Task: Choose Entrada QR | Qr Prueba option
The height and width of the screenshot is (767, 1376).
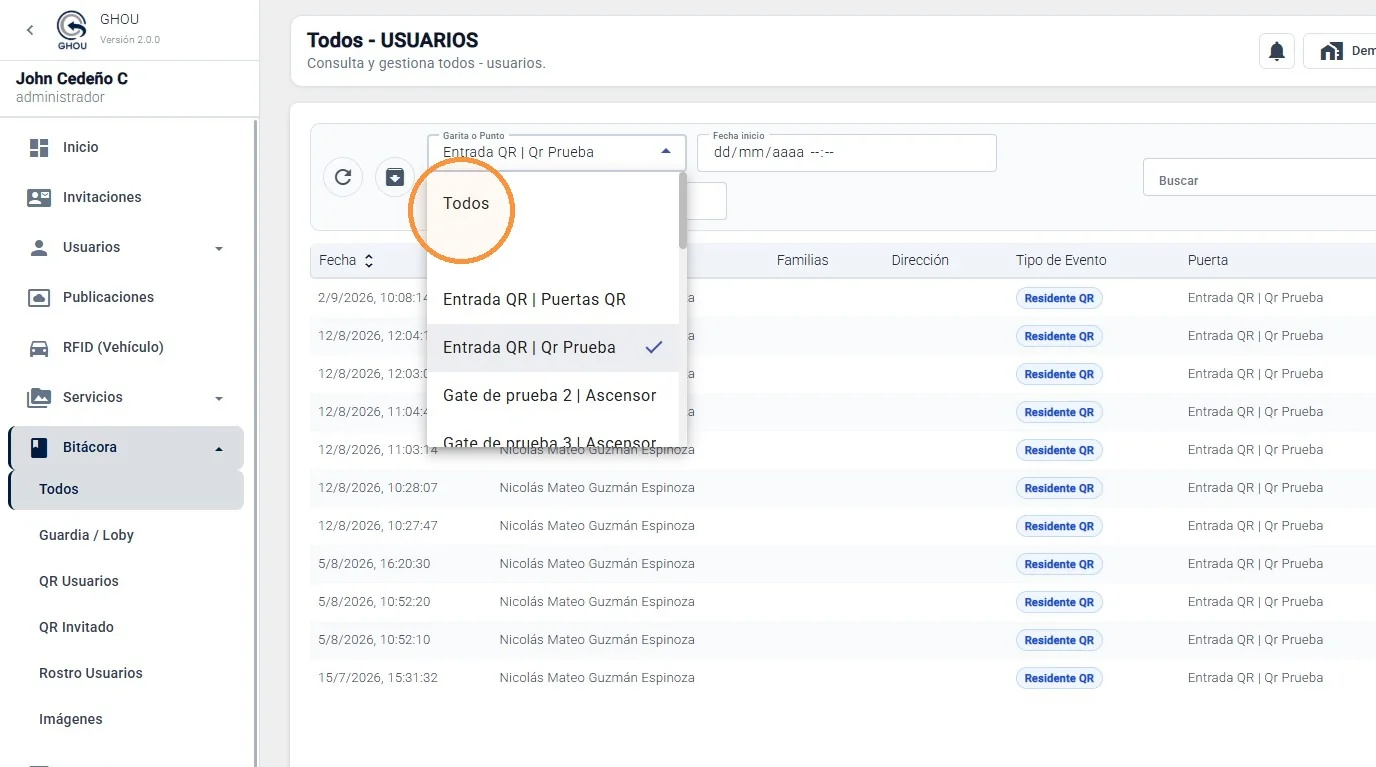Action: (553, 348)
